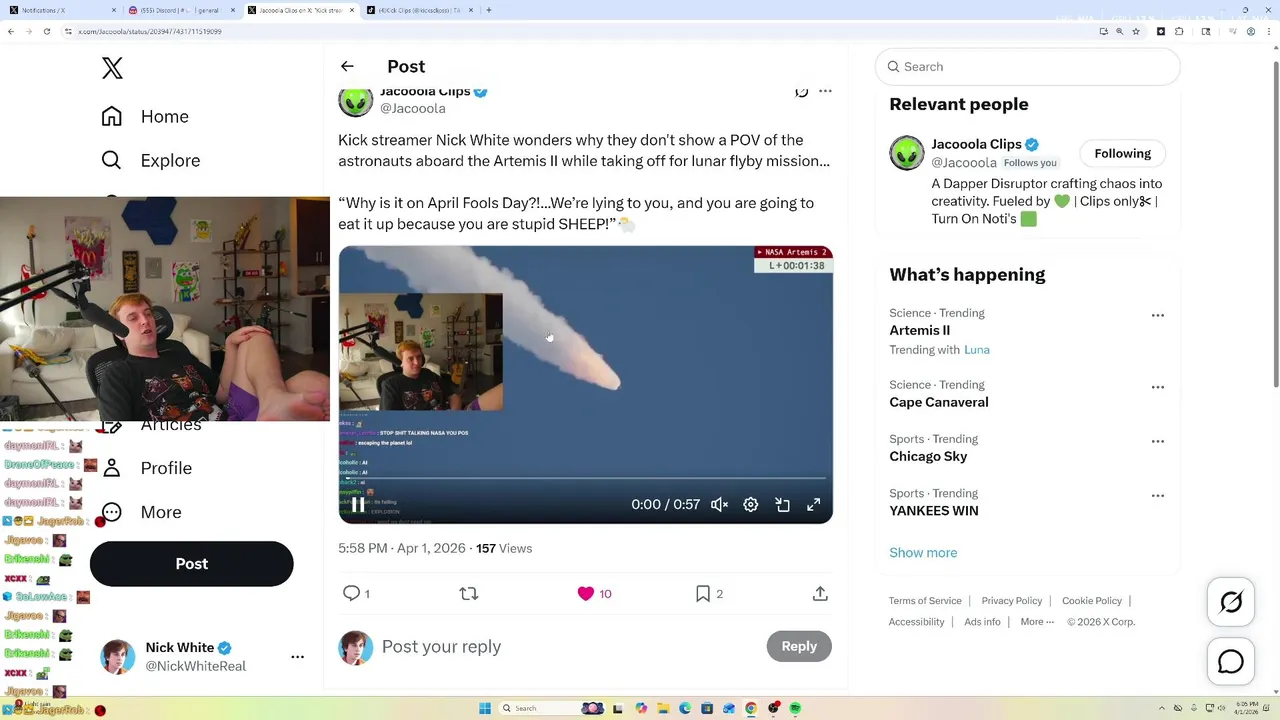Pause the video in the post
The image size is (1280, 720).
(x=357, y=505)
